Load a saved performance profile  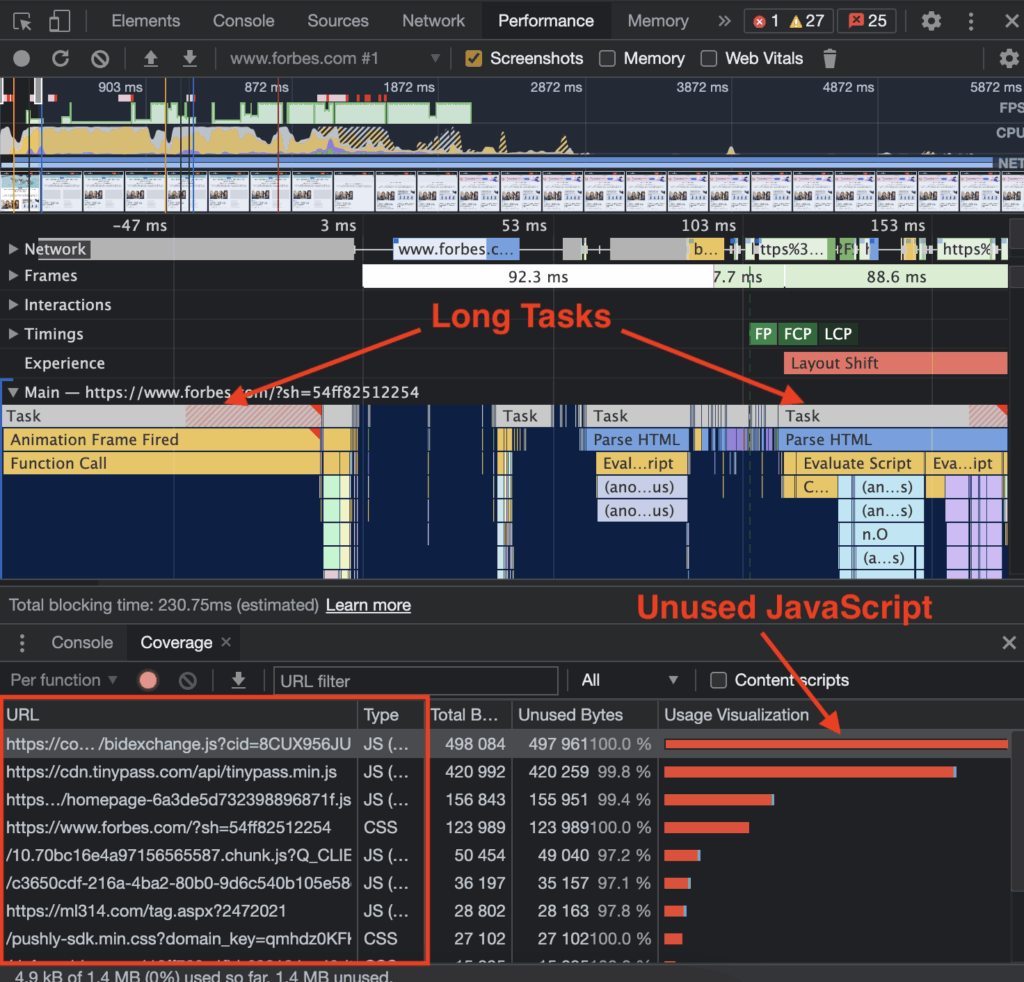pyautogui.click(x=149, y=58)
